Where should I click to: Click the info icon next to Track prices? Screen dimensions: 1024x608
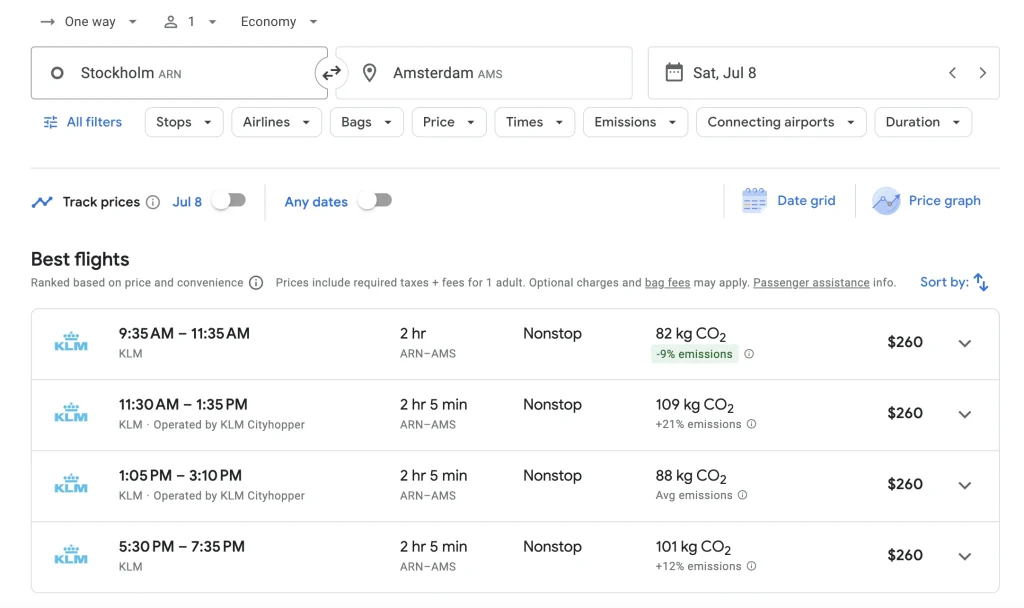(x=153, y=202)
